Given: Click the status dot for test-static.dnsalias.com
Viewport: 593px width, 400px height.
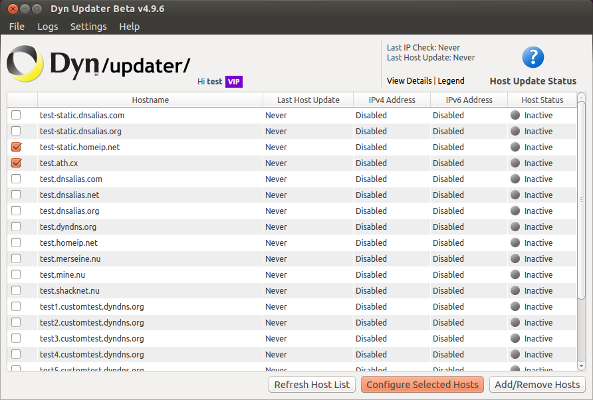Looking at the screenshot, I should (515, 115).
